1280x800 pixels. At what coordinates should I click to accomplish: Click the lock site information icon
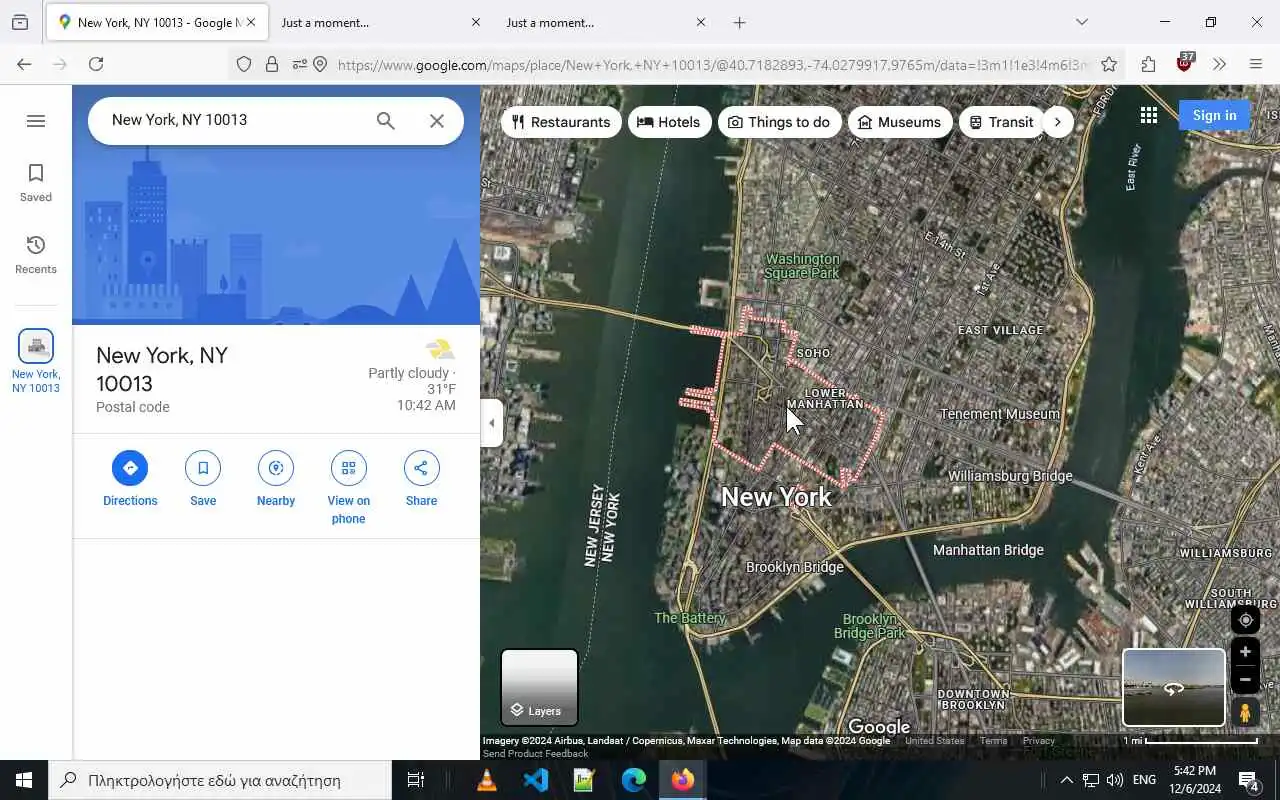272,64
